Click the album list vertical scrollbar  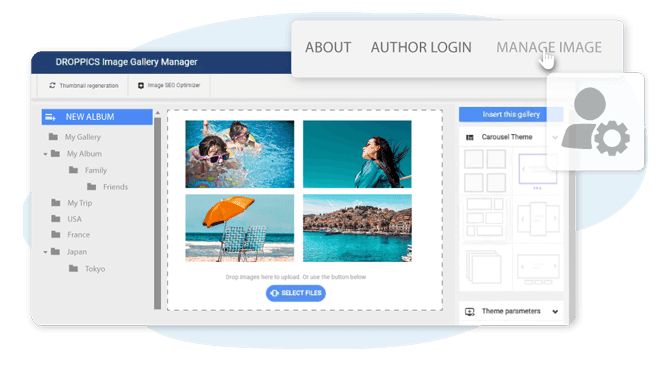point(158,212)
